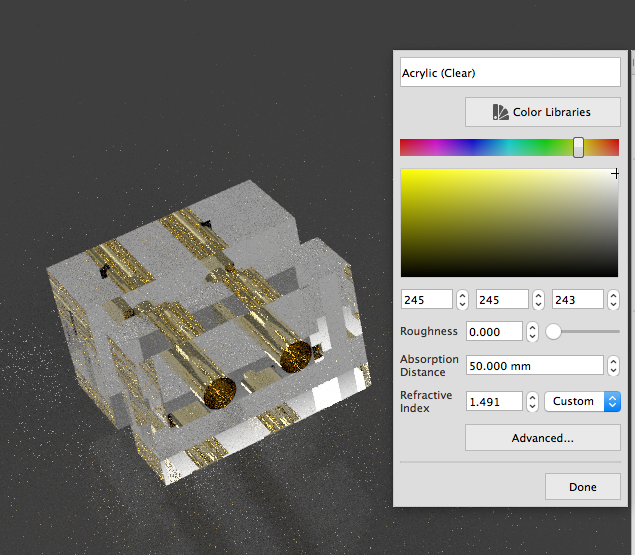Screen dimensions: 635x555
Task: Click the Roughness stepper arrows
Action: 533,332
